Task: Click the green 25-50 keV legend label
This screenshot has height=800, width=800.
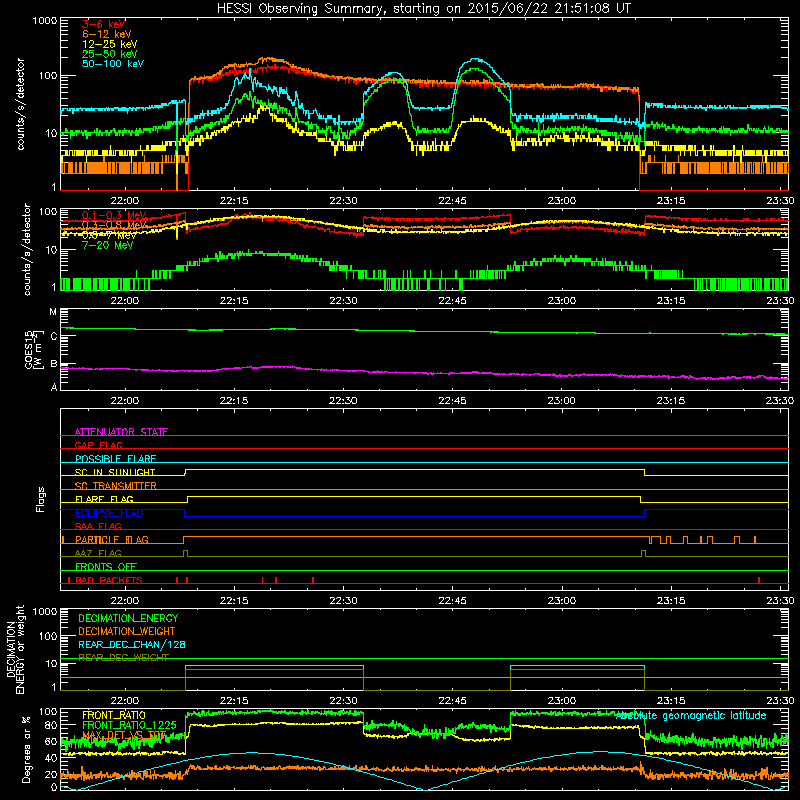Action: pyautogui.click(x=110, y=54)
